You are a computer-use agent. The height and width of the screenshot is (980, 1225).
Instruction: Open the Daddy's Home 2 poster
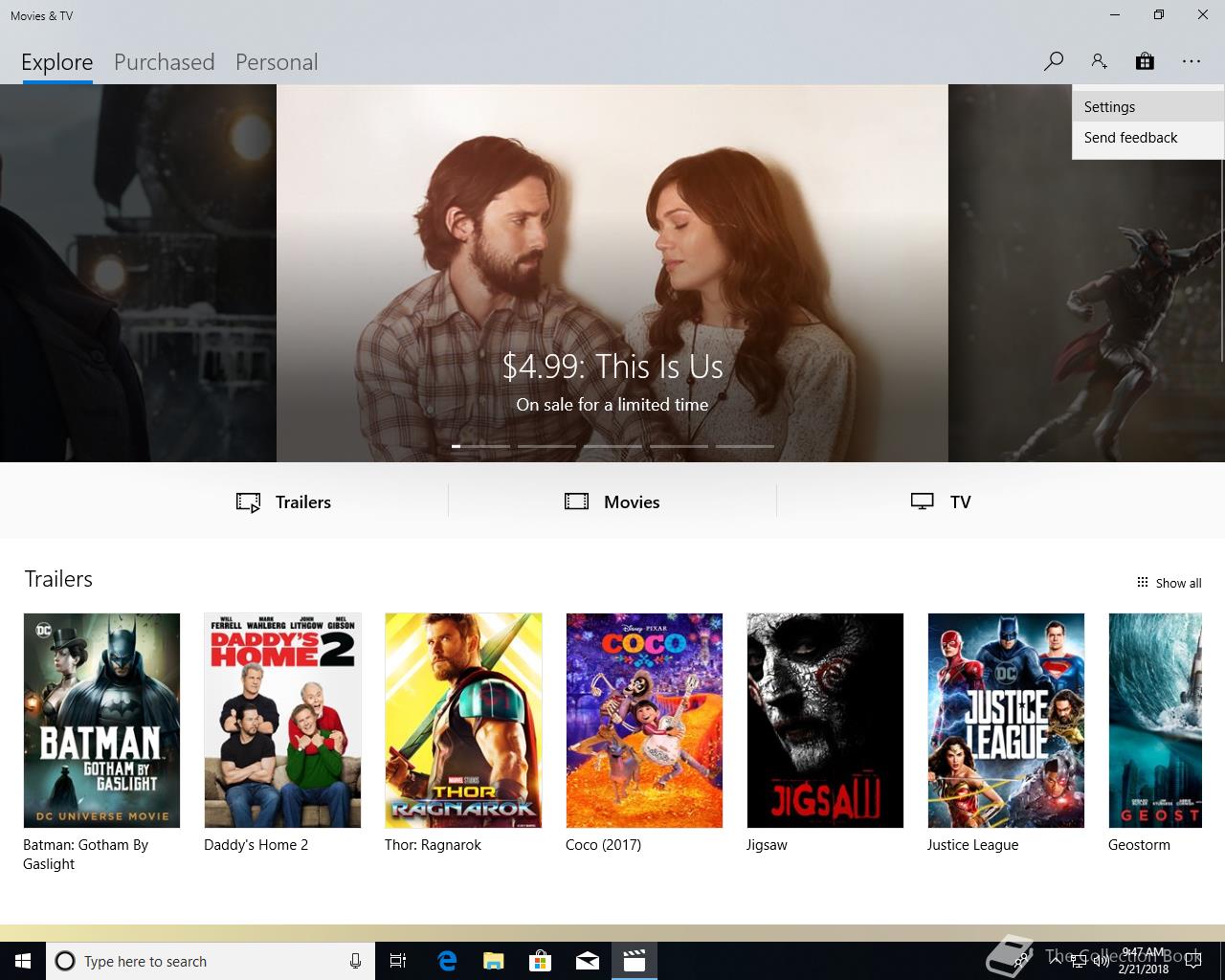coord(282,721)
